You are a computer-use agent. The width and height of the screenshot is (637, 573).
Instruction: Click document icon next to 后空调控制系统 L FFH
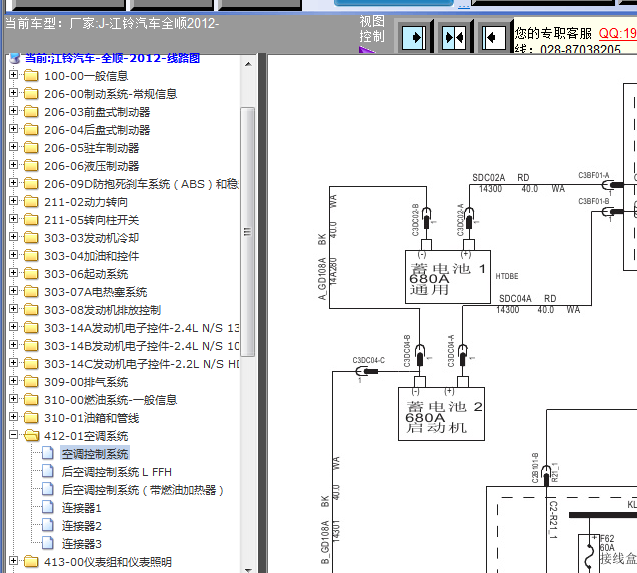click(x=48, y=471)
